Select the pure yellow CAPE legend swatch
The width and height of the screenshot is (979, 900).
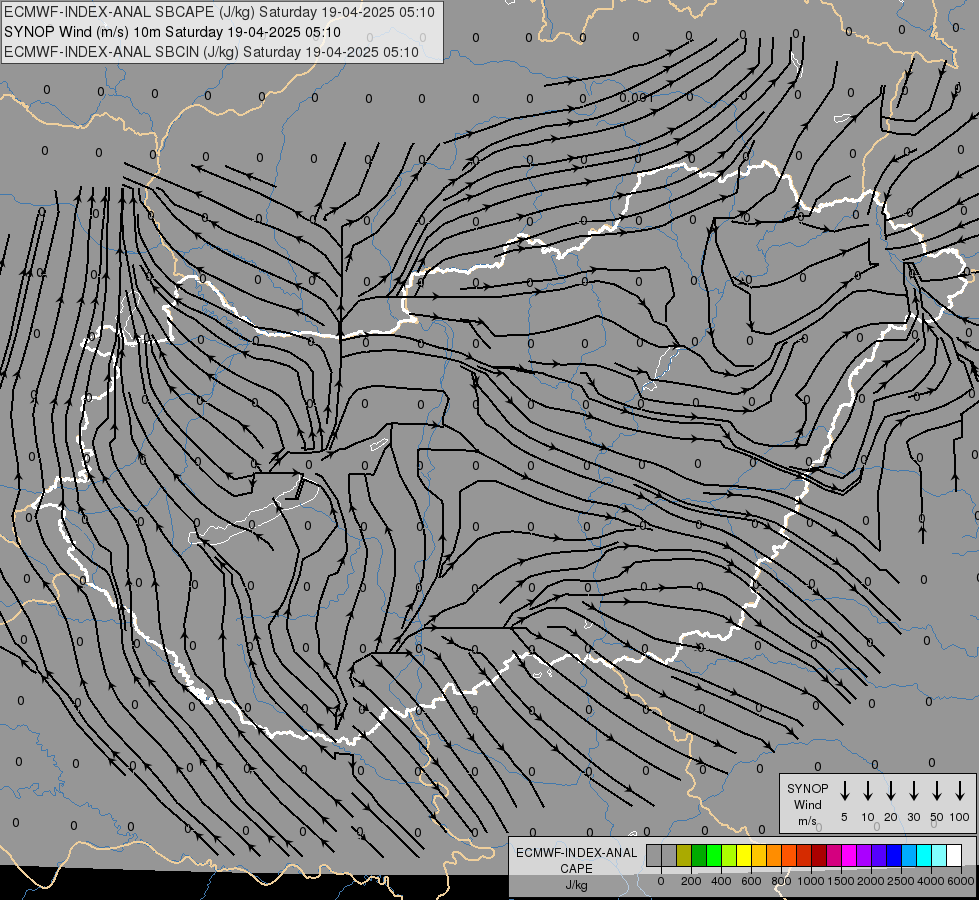tap(744, 856)
